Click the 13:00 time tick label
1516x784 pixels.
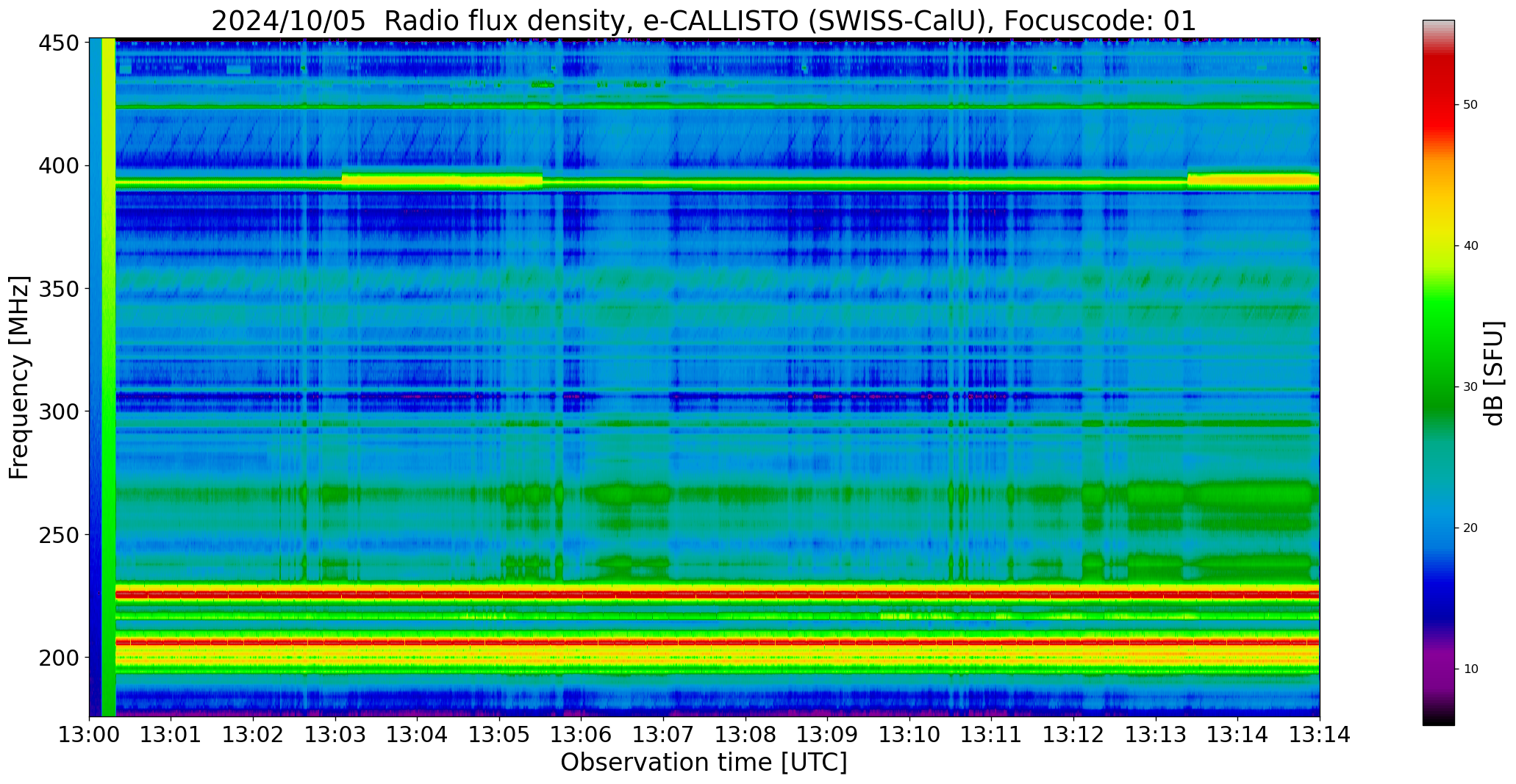point(90,735)
